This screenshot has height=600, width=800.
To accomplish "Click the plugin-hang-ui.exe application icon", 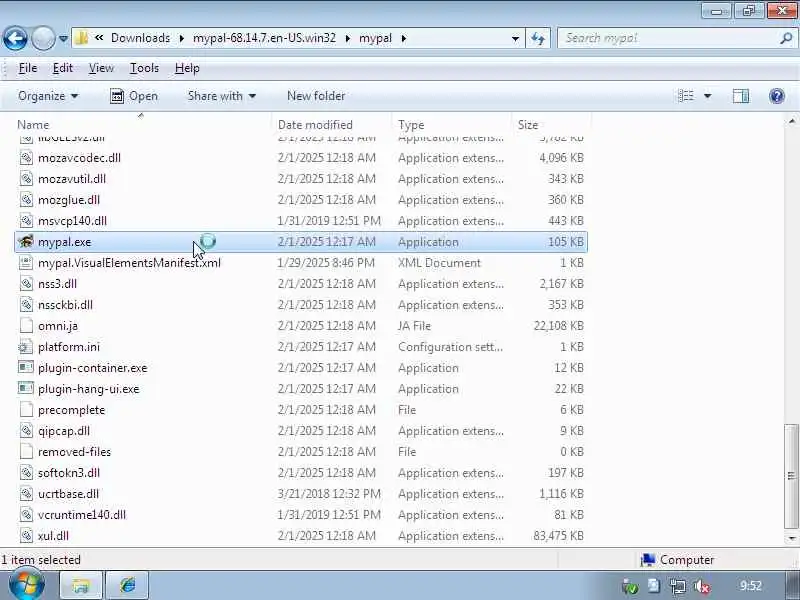I will (x=26, y=388).
